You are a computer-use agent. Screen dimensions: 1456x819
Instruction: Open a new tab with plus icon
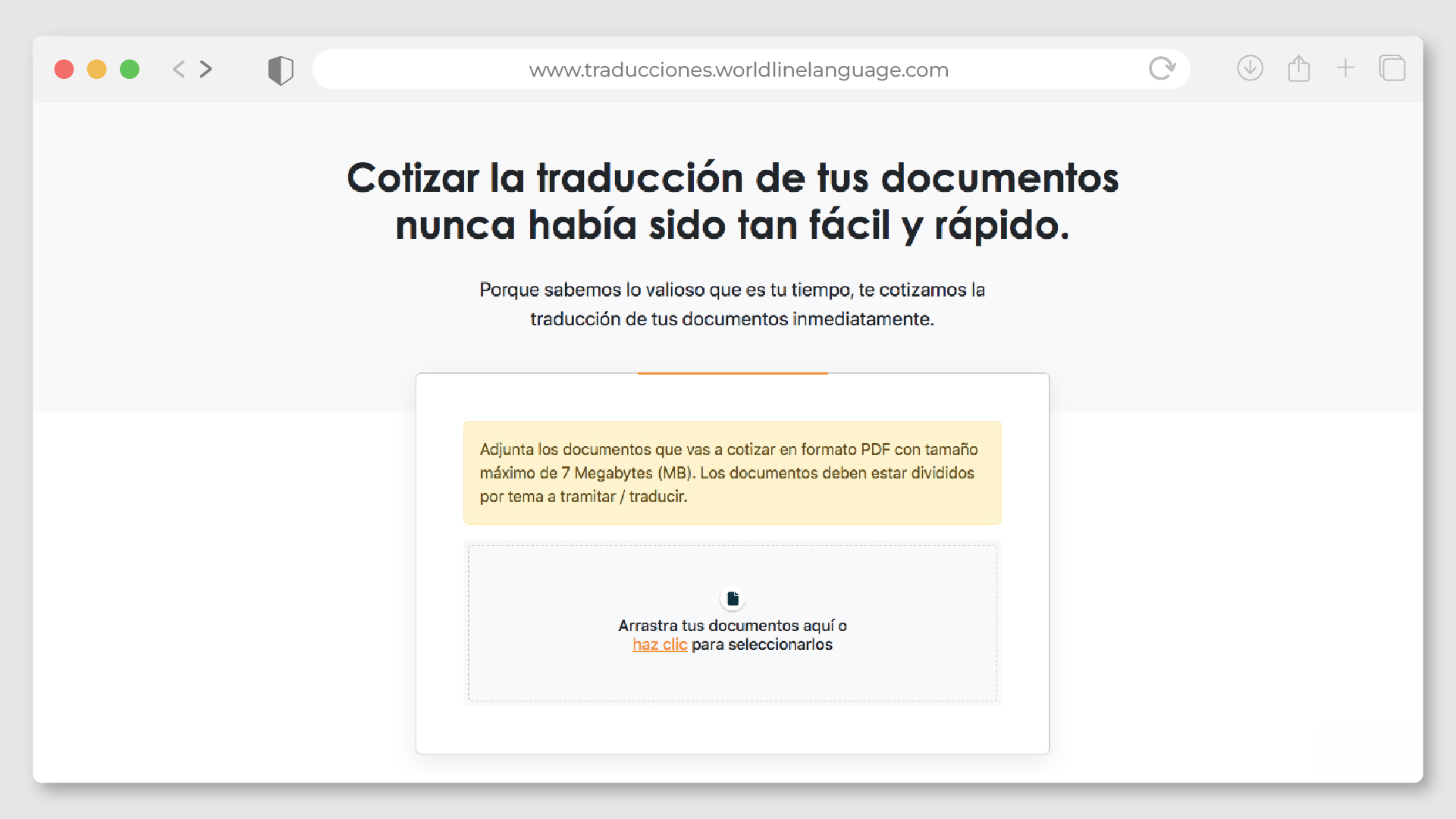coord(1345,68)
